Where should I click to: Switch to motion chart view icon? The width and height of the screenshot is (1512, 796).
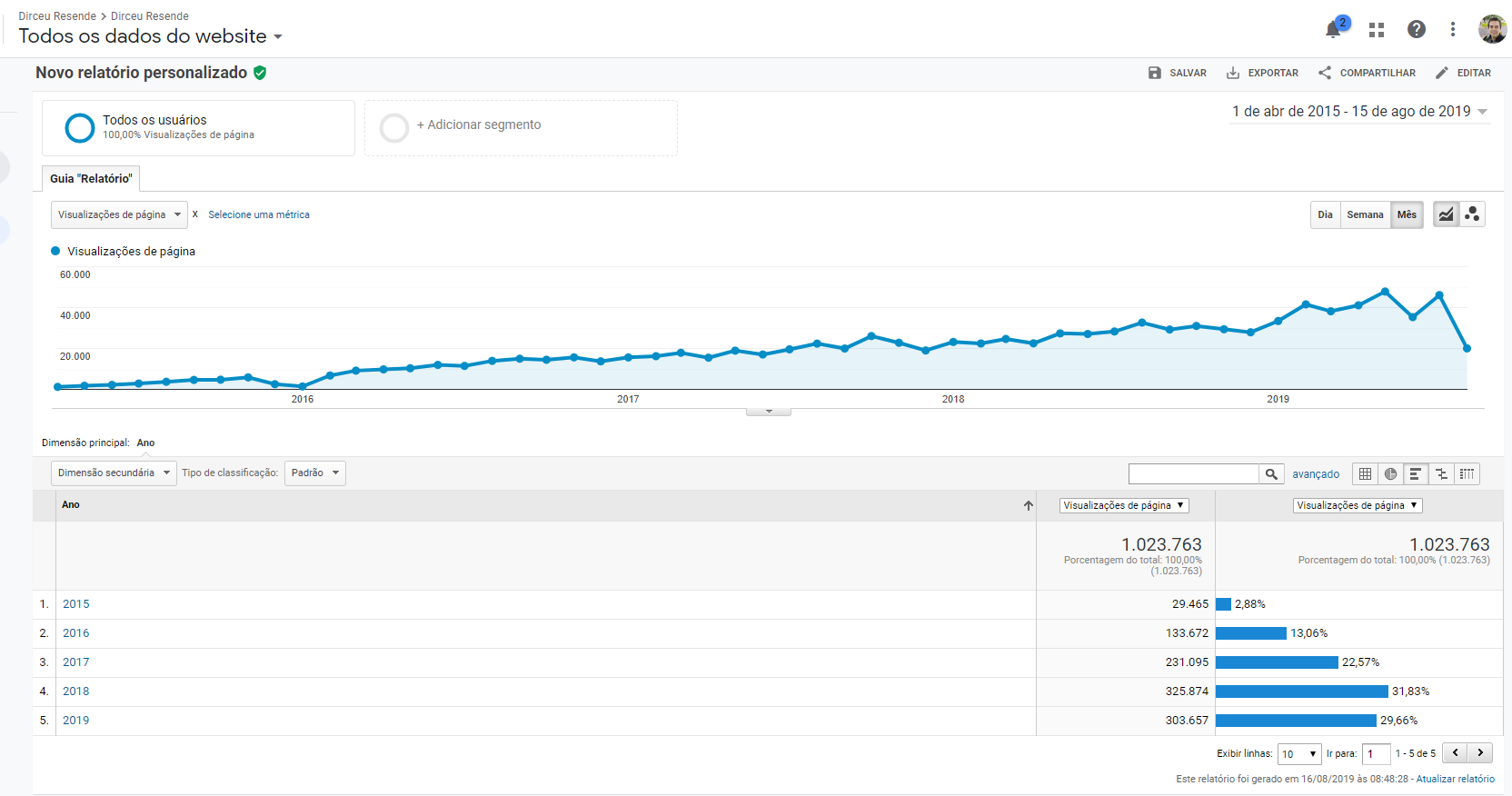[1472, 214]
